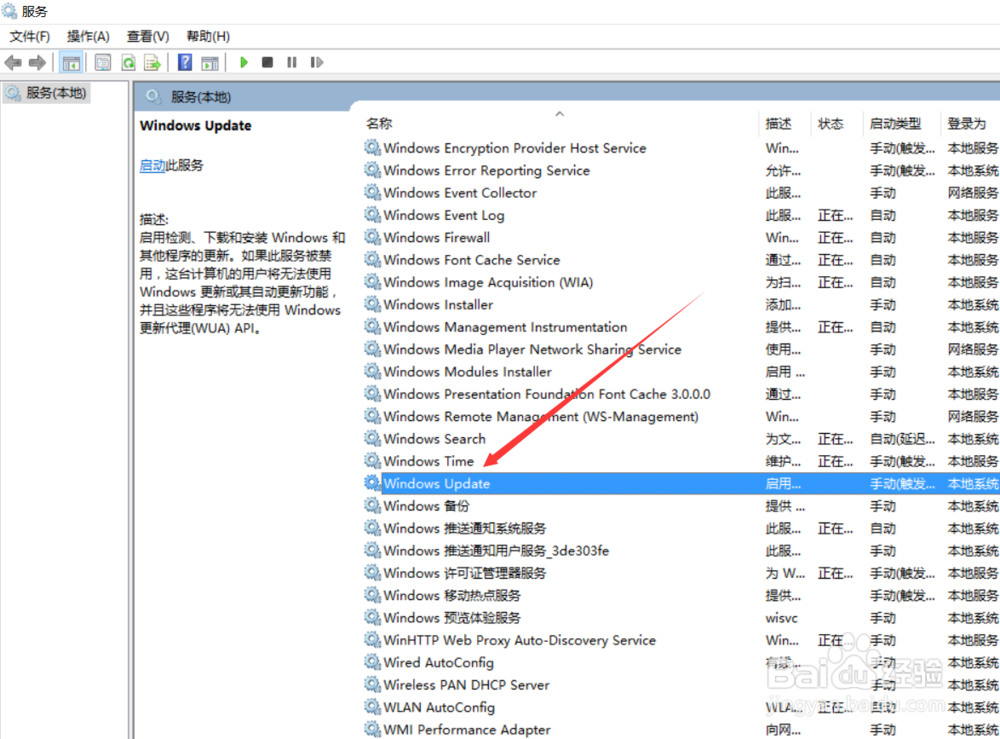Image resolution: width=1000 pixels, height=739 pixels.
Task: Select Windows Image Acquisition (WIA) row
Action: 681,282
